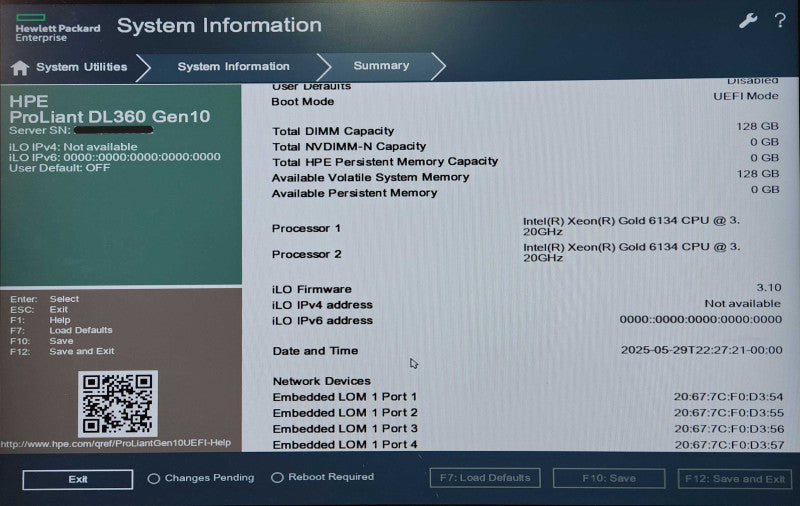Select the Boot Mode row label
The width and height of the screenshot is (800, 506).
pyautogui.click(x=303, y=102)
